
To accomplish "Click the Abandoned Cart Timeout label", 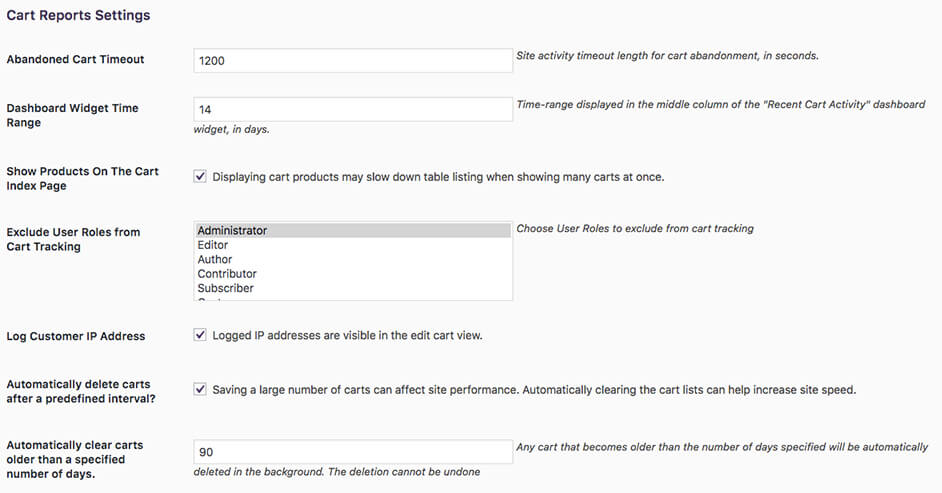I will tap(76, 59).
